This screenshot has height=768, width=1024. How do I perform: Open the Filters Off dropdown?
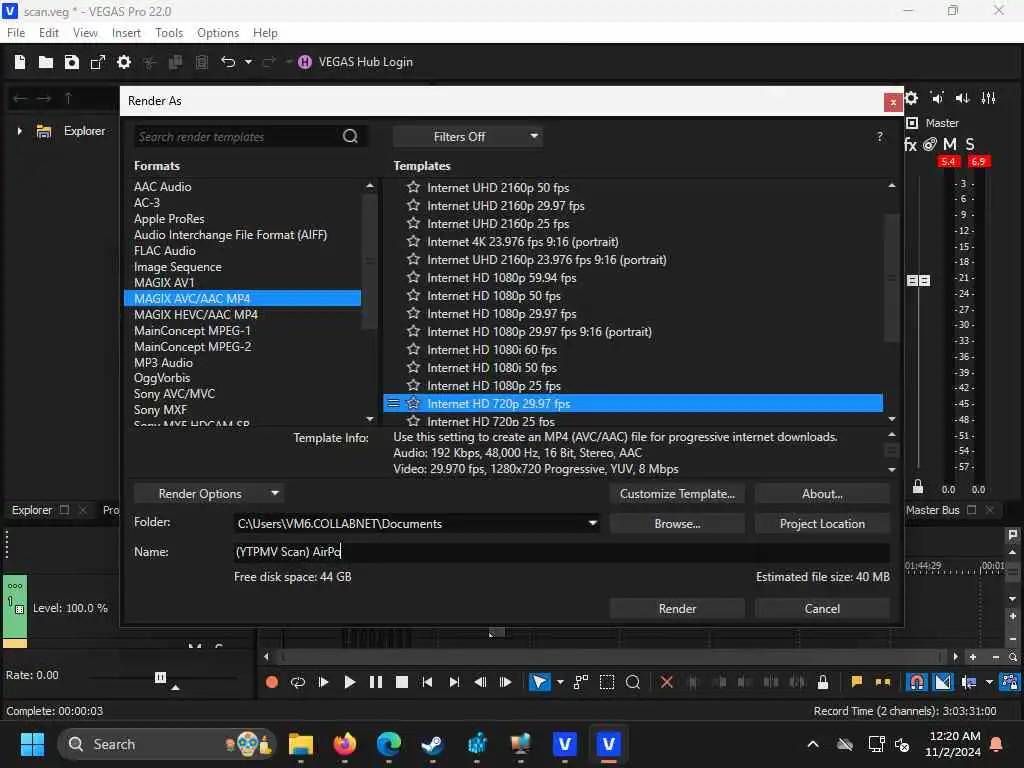pyautogui.click(x=468, y=136)
